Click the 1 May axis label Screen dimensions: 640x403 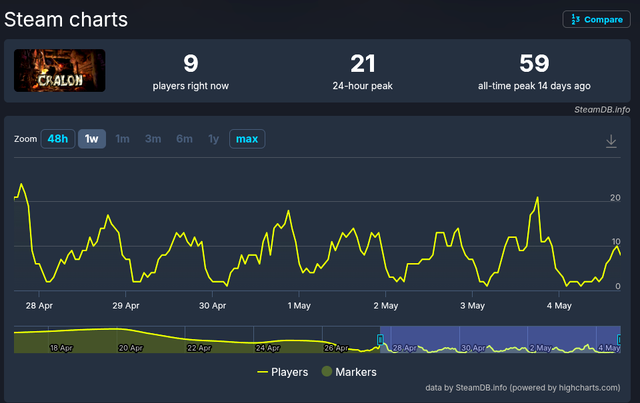pos(299,305)
